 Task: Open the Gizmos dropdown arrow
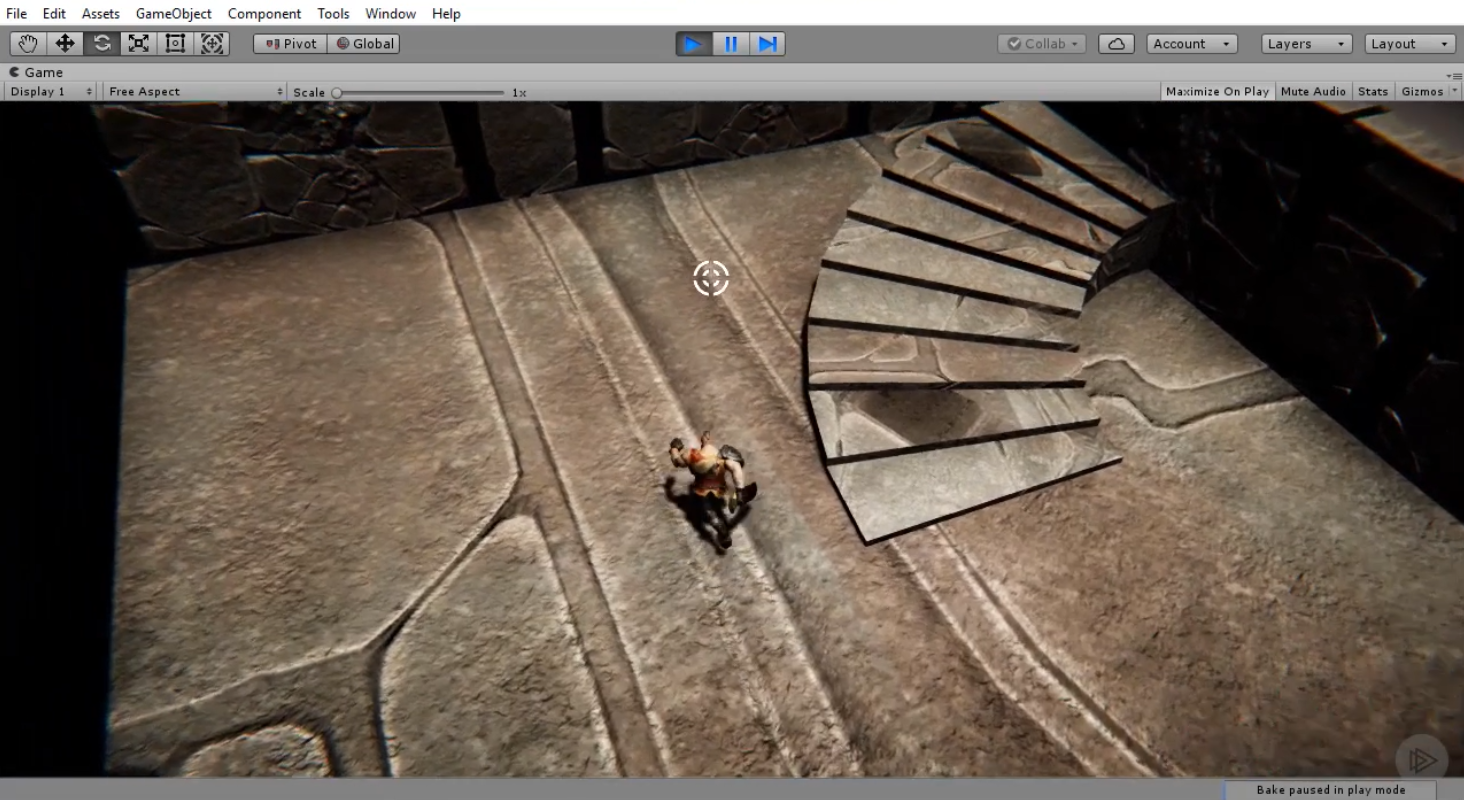[1454, 92]
